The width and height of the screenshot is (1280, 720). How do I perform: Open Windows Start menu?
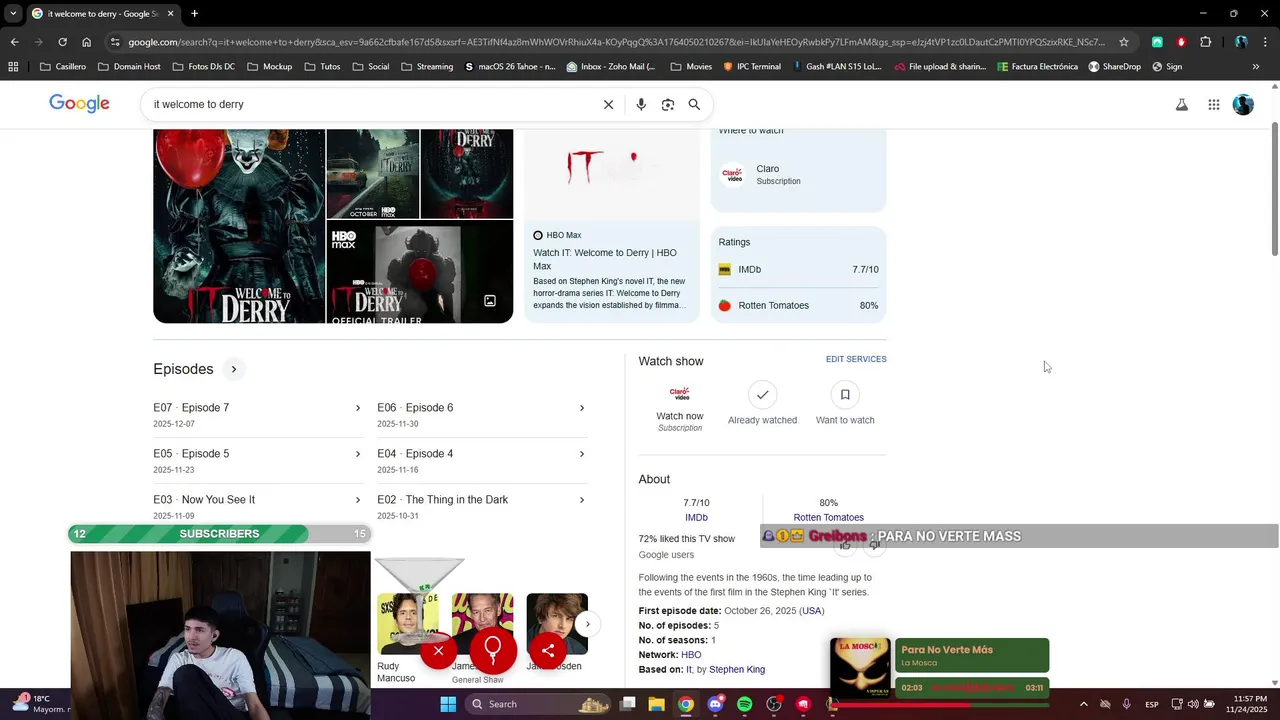(448, 704)
